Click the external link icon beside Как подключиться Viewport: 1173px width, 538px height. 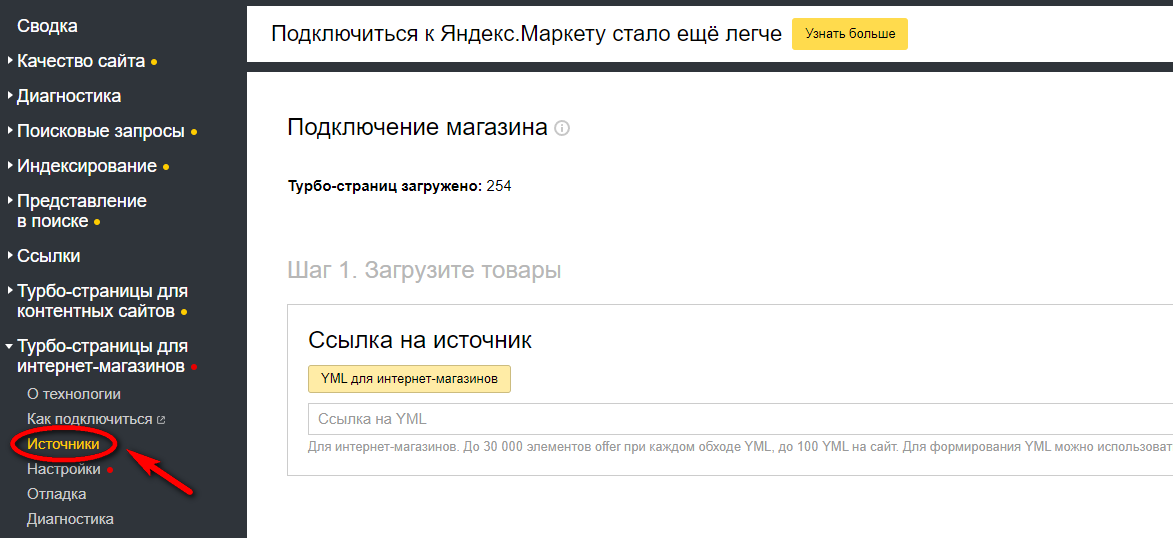pyautogui.click(x=161, y=420)
